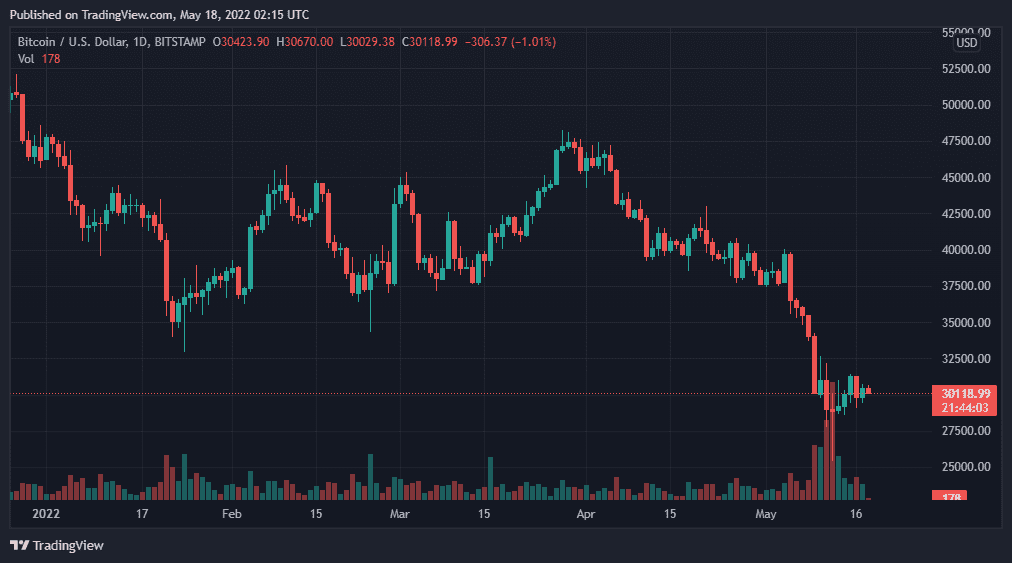Click the Feb date label on time axis
1012x563 pixels.
coord(231,514)
